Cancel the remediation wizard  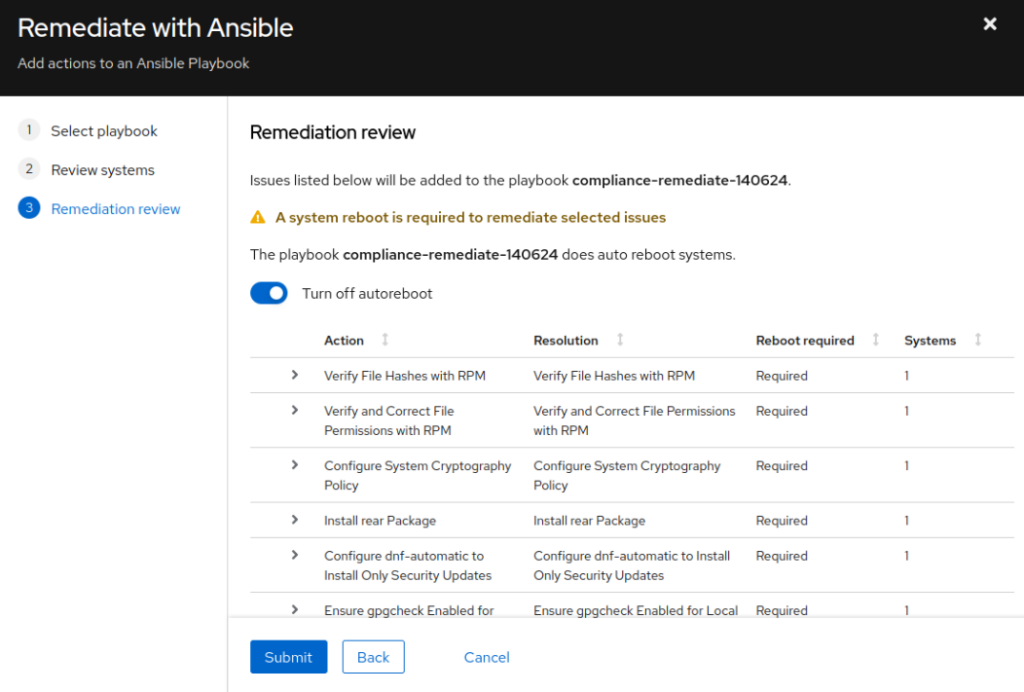click(x=486, y=657)
